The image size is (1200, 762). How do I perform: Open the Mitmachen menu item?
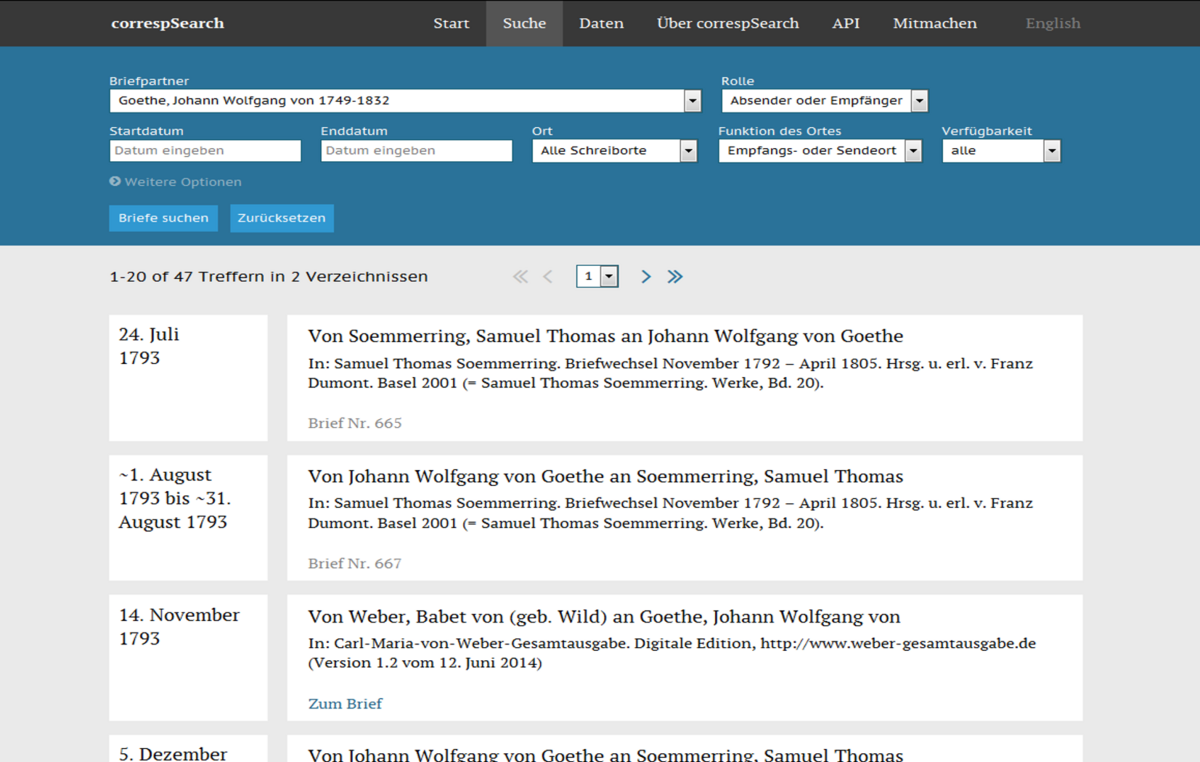[935, 23]
